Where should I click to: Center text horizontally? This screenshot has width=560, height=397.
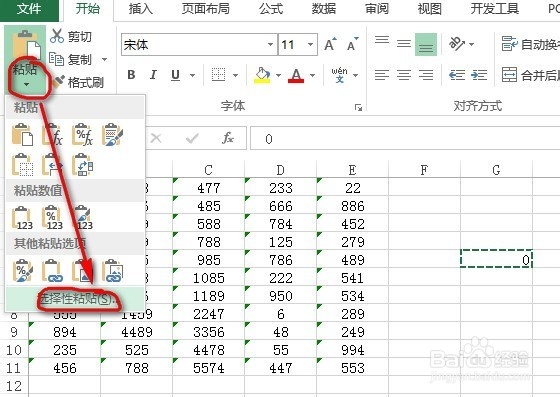pyautogui.click(x=404, y=75)
